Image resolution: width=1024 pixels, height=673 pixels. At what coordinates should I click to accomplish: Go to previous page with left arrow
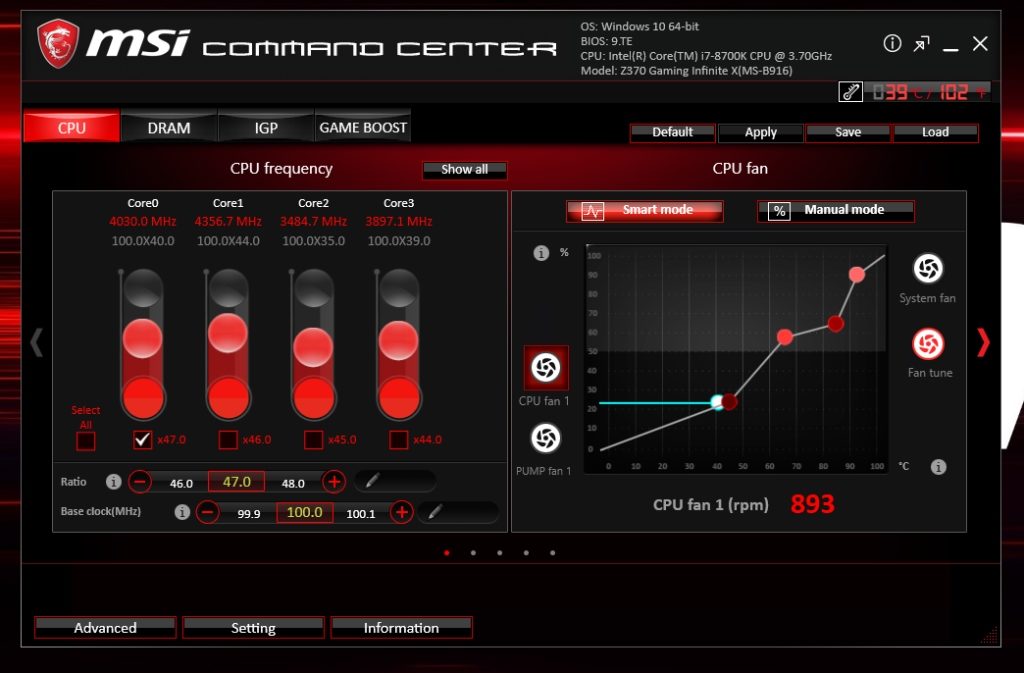pyautogui.click(x=37, y=343)
